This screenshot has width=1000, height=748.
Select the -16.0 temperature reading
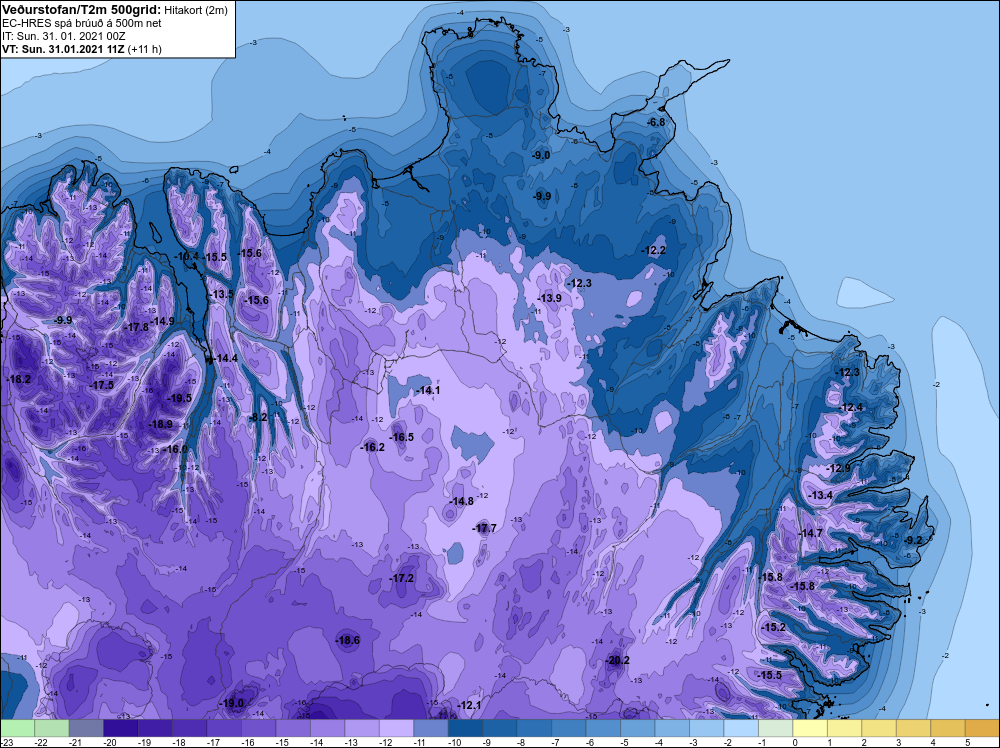tap(176, 449)
